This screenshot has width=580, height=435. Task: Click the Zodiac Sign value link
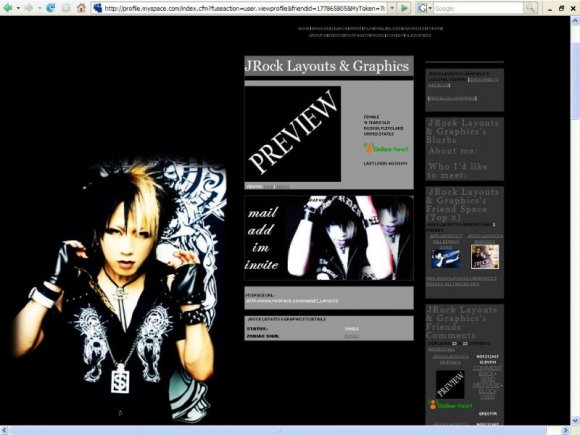pyautogui.click(x=351, y=336)
